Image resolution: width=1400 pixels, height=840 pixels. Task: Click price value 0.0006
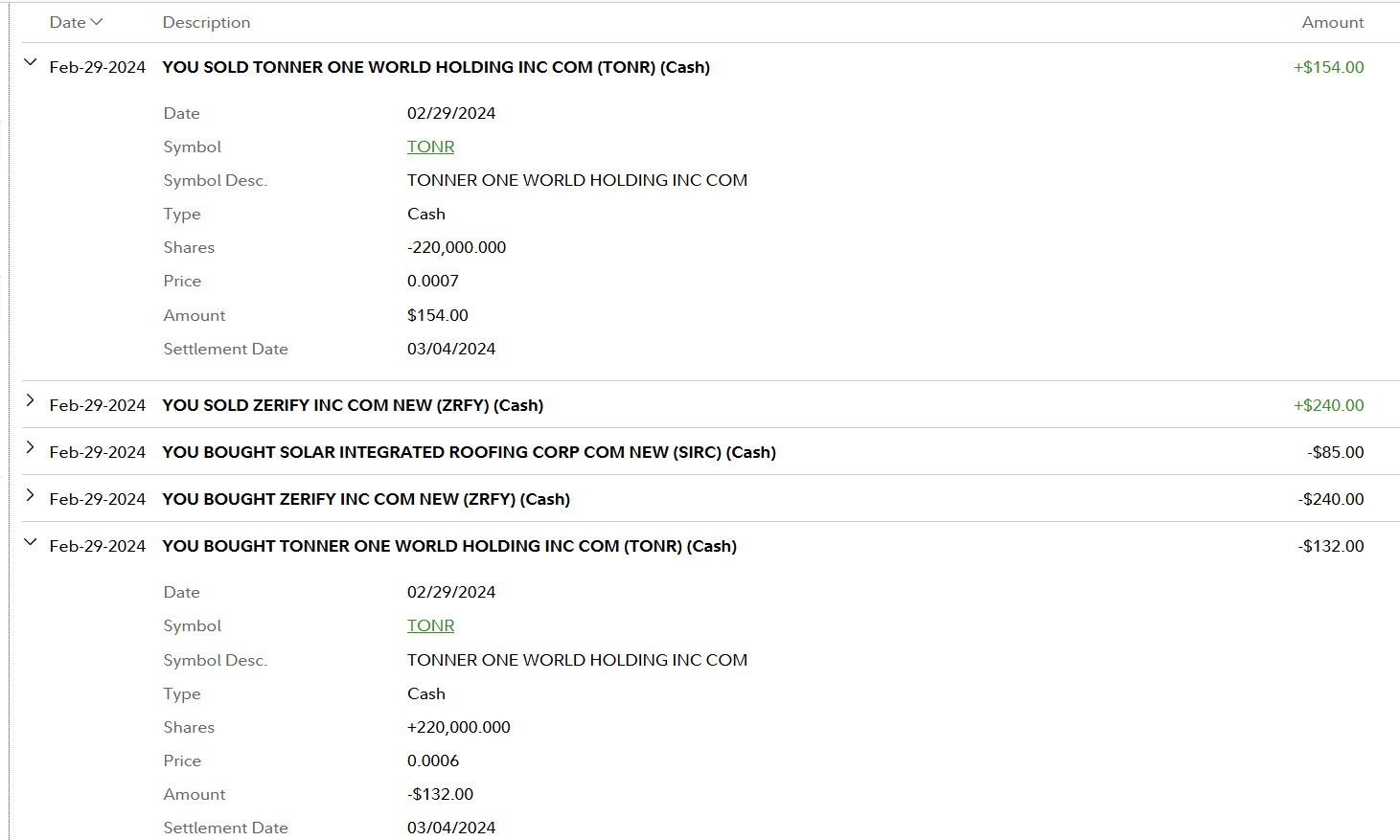(x=433, y=761)
